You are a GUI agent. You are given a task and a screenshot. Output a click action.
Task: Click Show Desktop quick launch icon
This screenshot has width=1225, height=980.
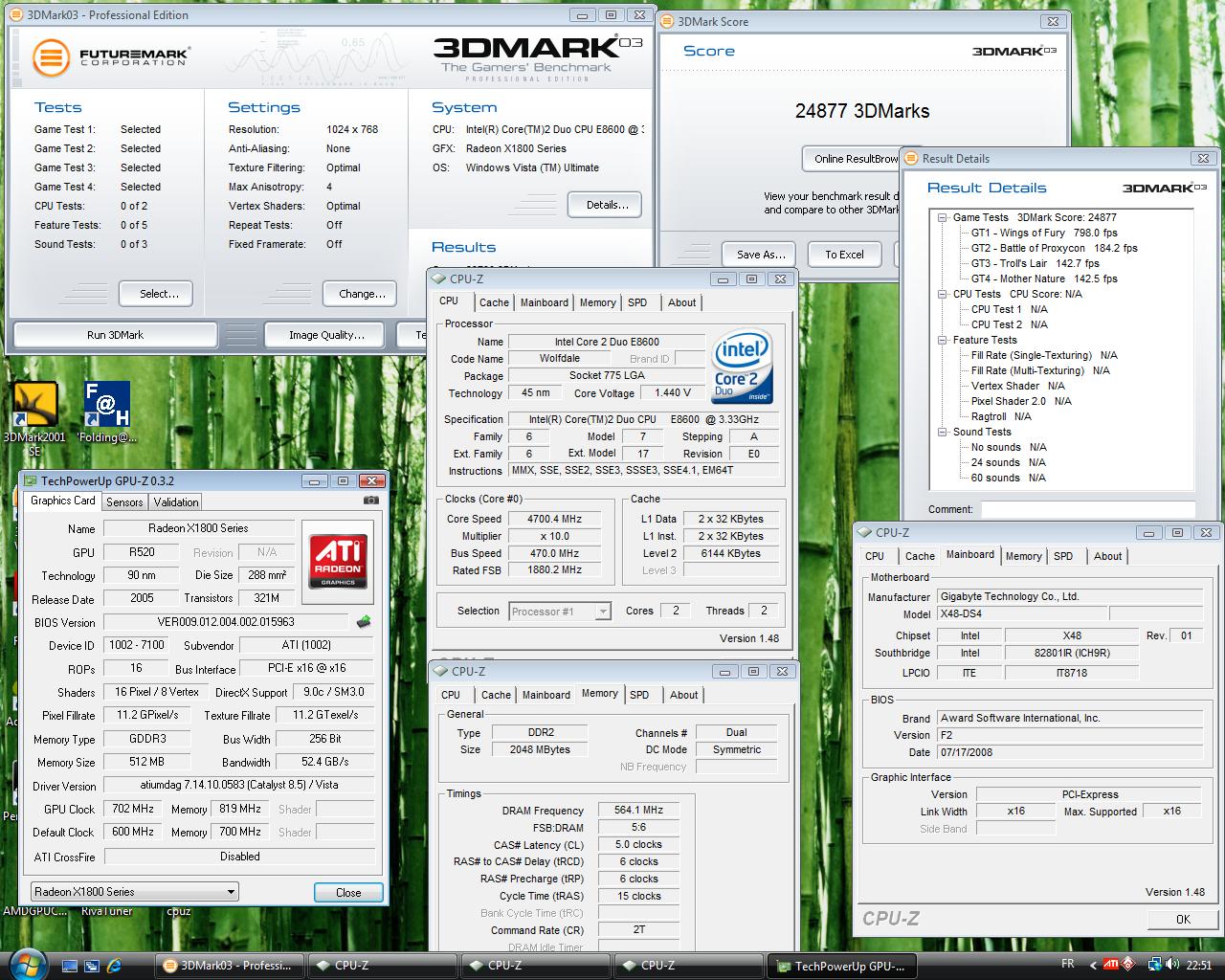pos(70,966)
